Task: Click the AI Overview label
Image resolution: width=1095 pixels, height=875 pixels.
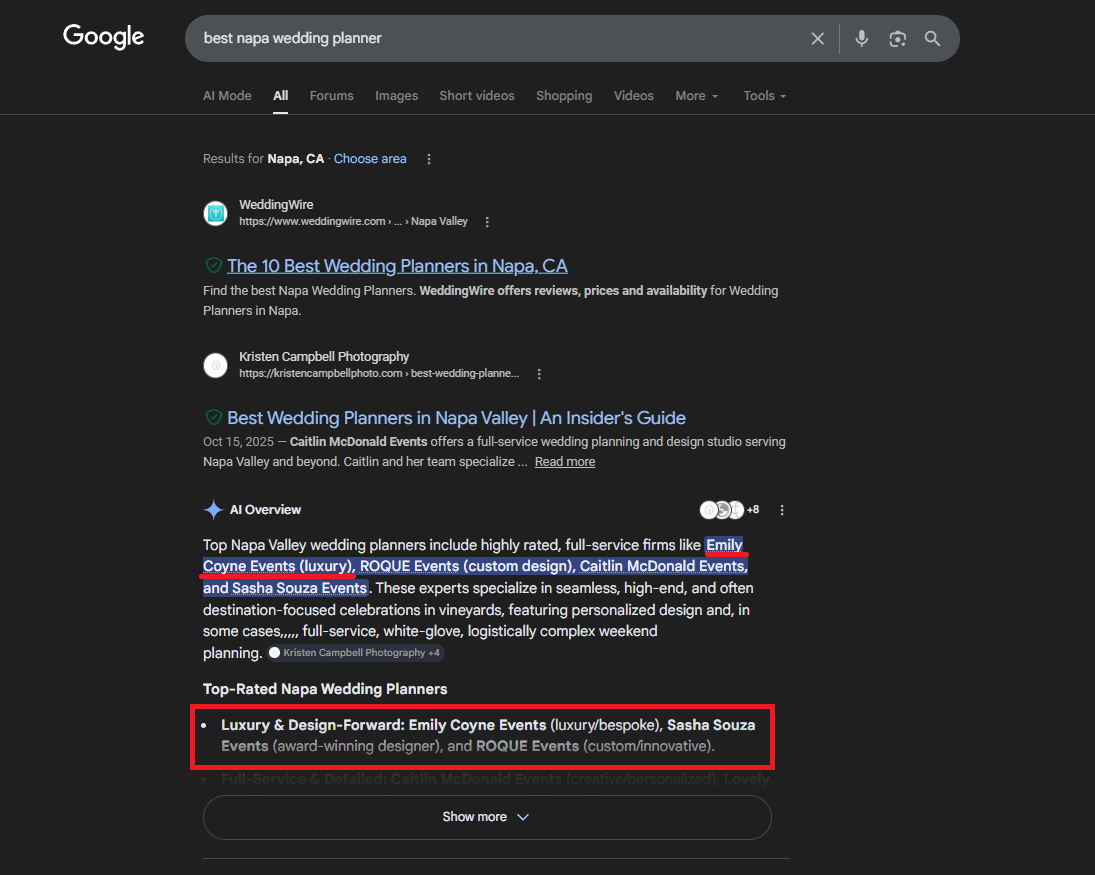Action: [265, 510]
